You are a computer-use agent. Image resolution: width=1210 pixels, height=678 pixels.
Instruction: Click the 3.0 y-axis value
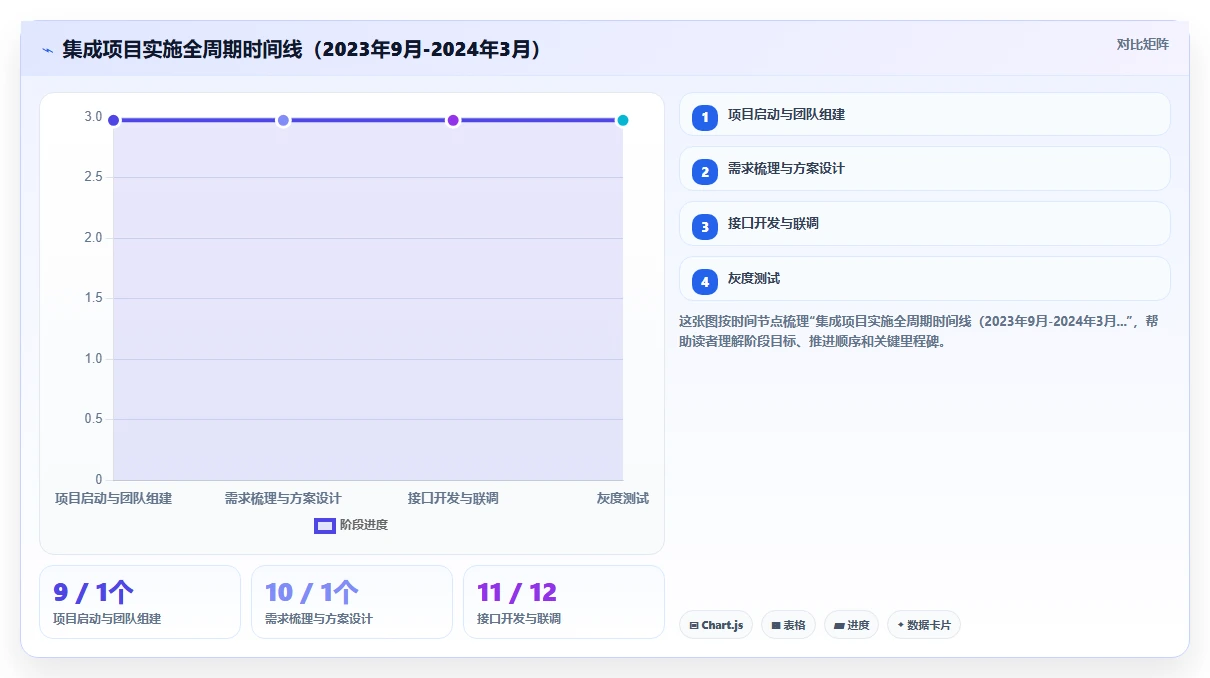click(94, 117)
